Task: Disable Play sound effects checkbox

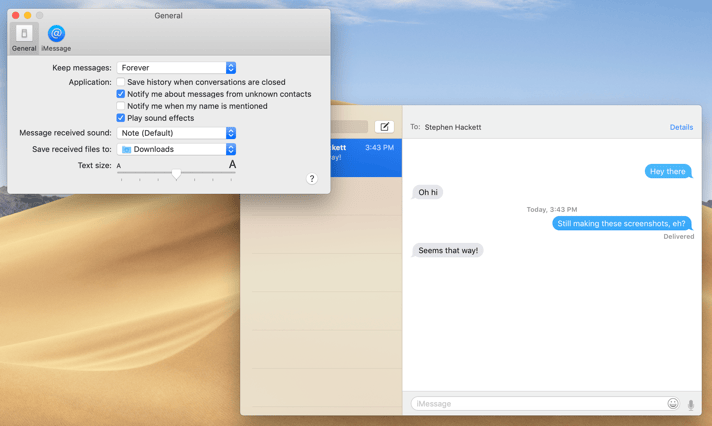Action: (120, 118)
